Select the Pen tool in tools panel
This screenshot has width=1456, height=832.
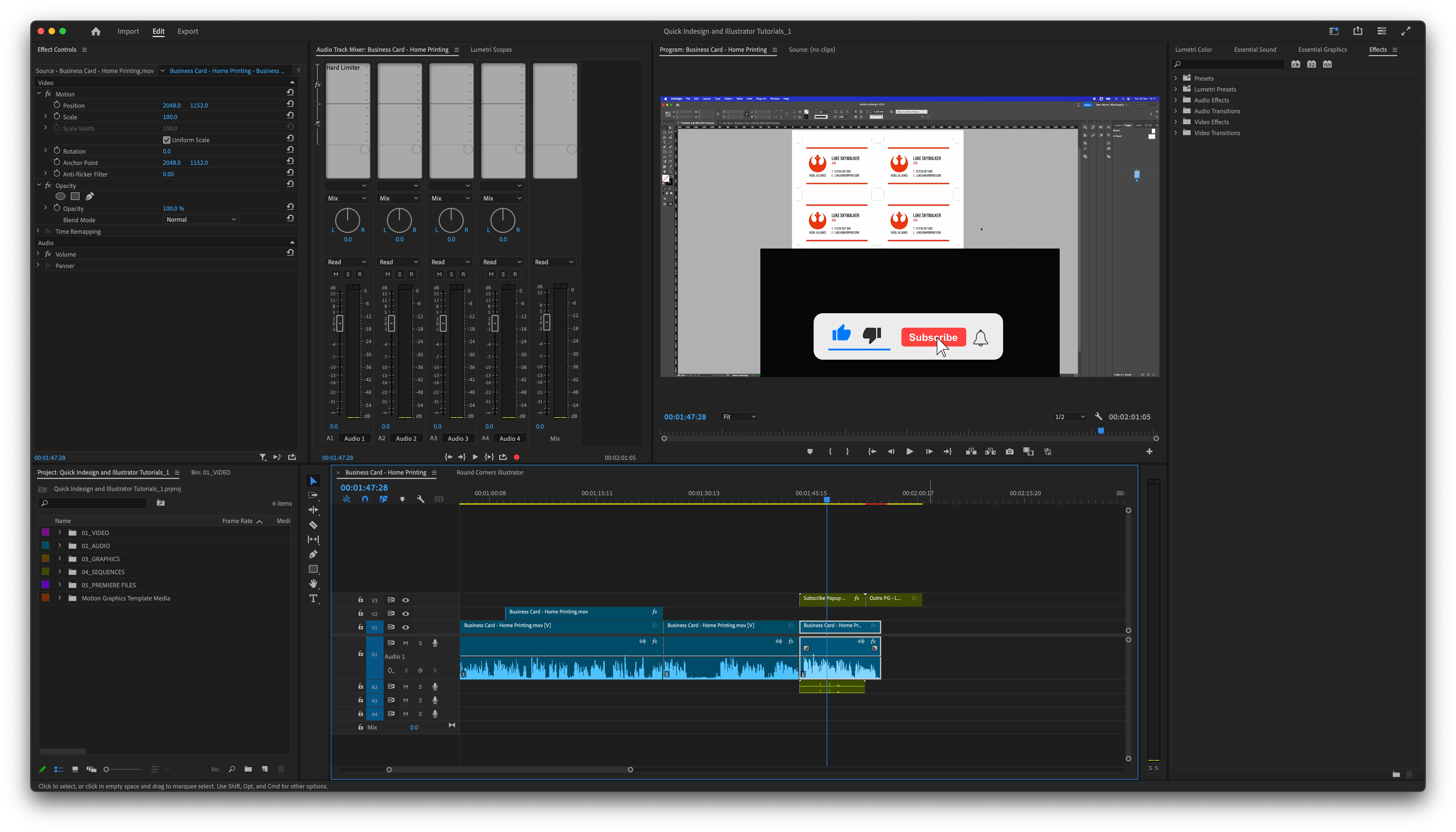point(313,554)
